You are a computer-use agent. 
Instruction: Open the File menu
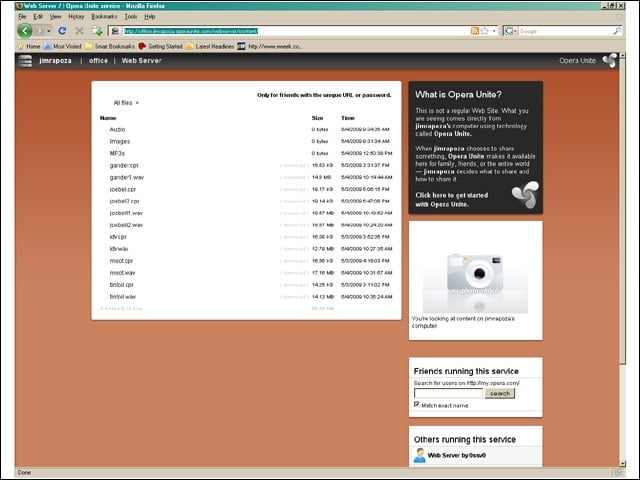22,17
